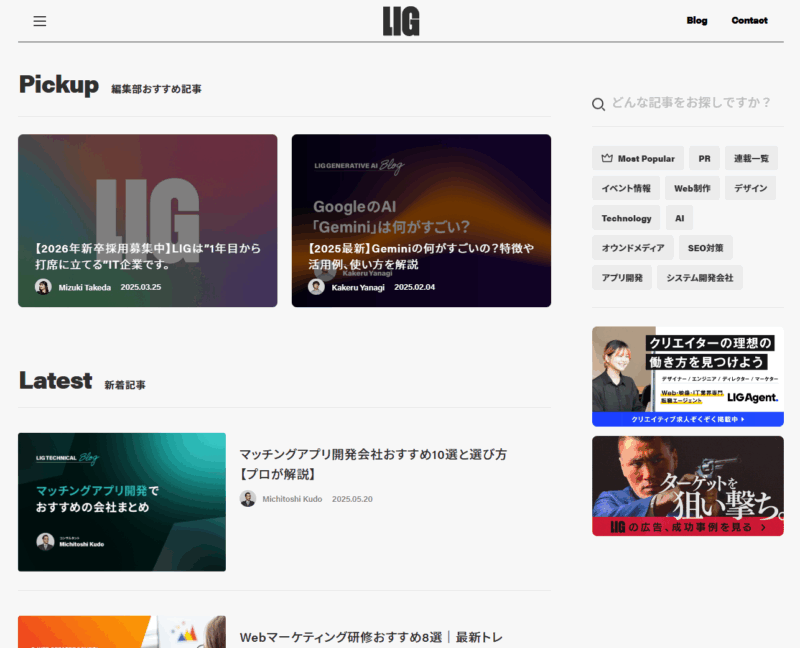The image size is (800, 648).
Task: Select the Web制作 tag
Action: [x=692, y=188]
